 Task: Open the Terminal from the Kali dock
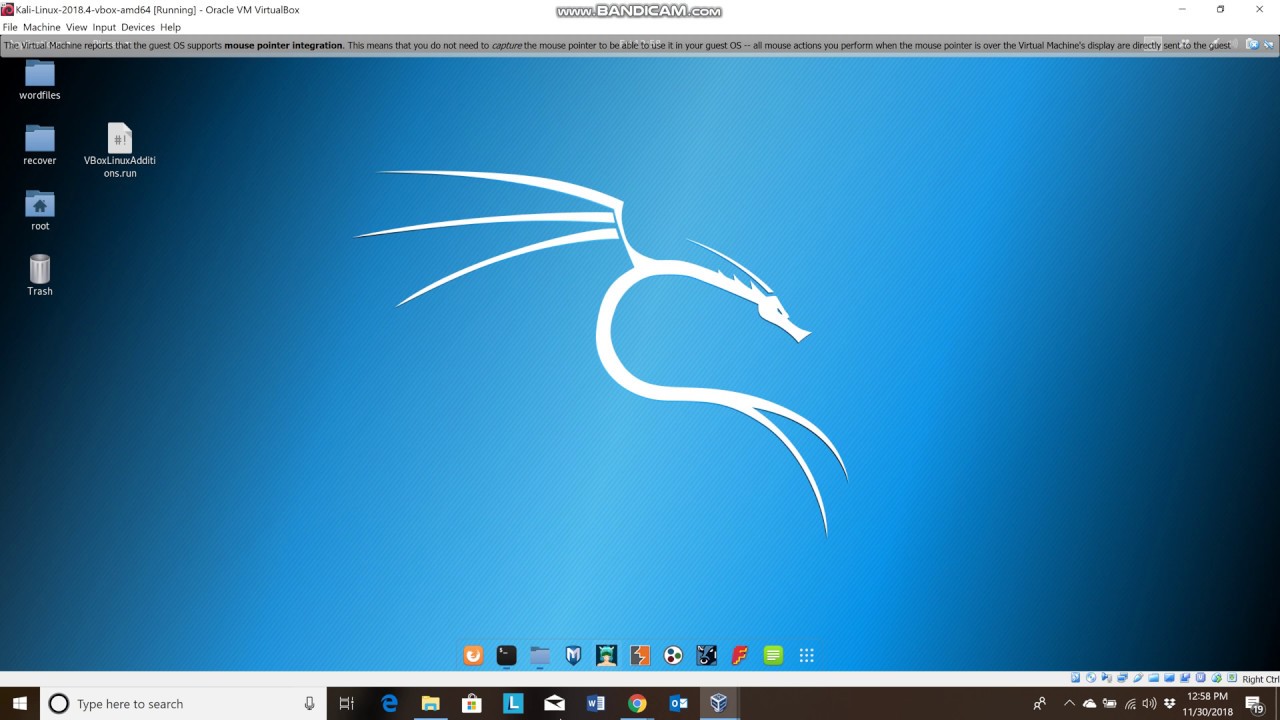(x=506, y=655)
